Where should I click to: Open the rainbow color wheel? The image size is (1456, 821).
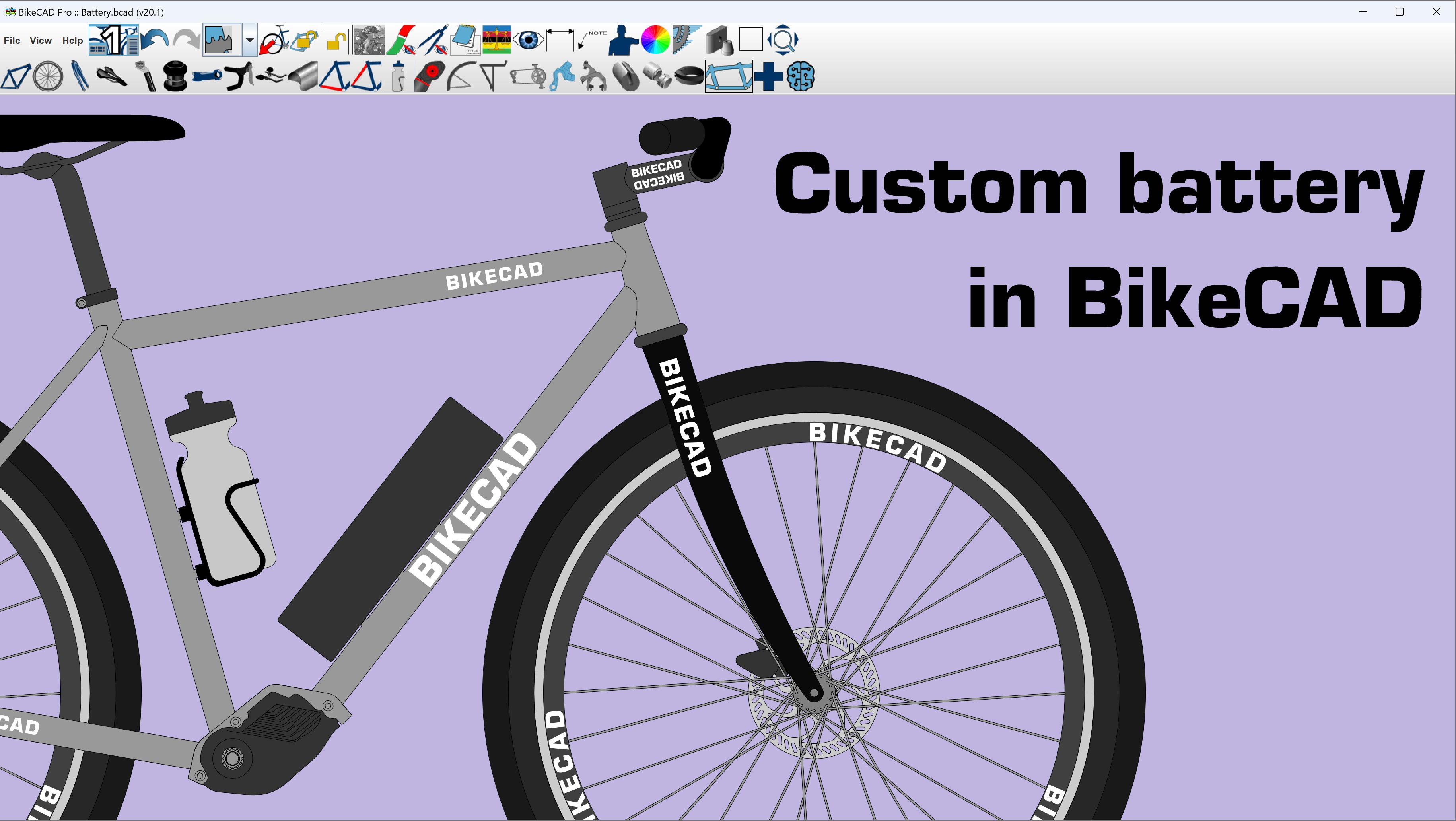pyautogui.click(x=656, y=40)
